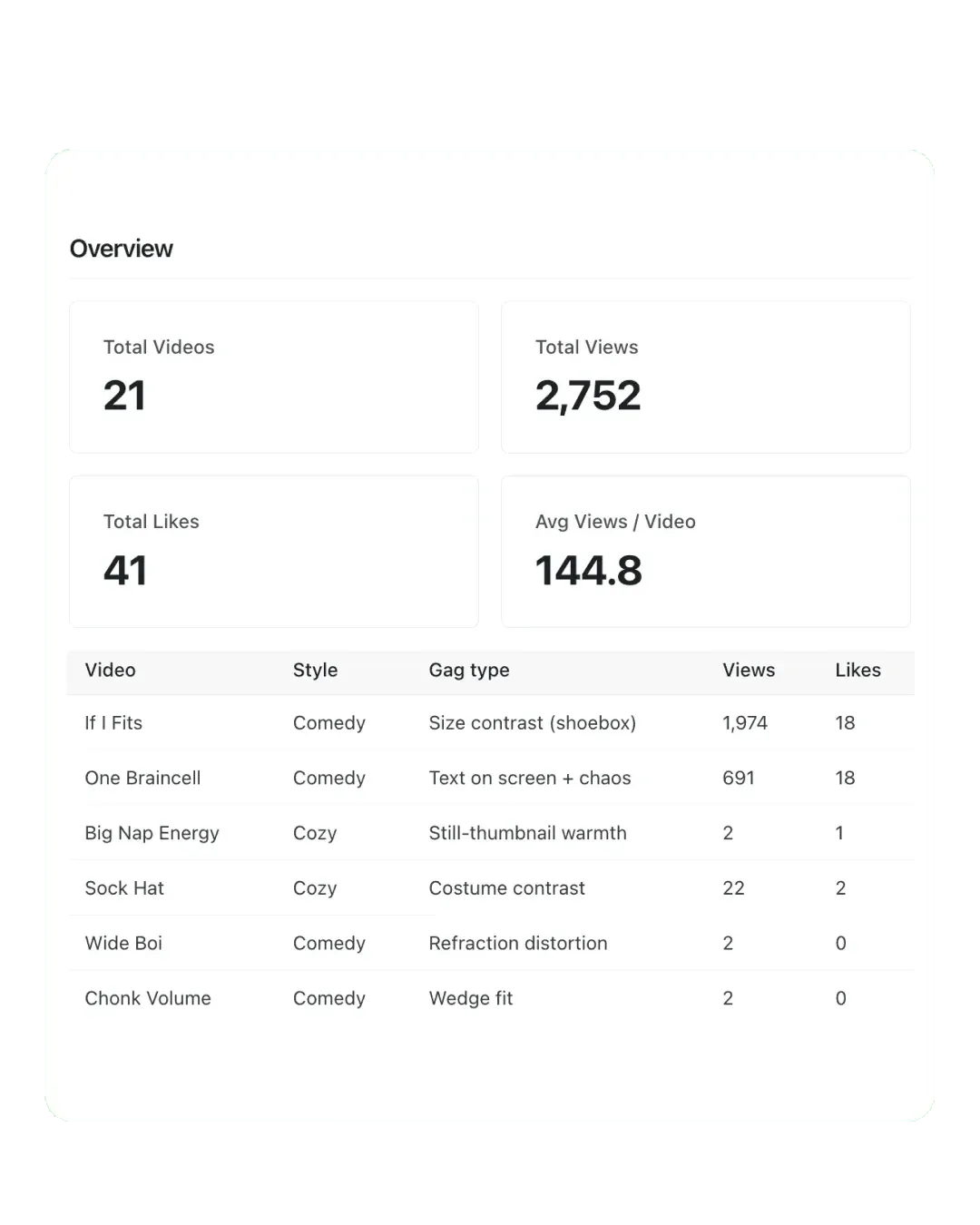Click the Still-thumbnail warmth cell
Screen dimensions: 980x1225
pos(527,833)
